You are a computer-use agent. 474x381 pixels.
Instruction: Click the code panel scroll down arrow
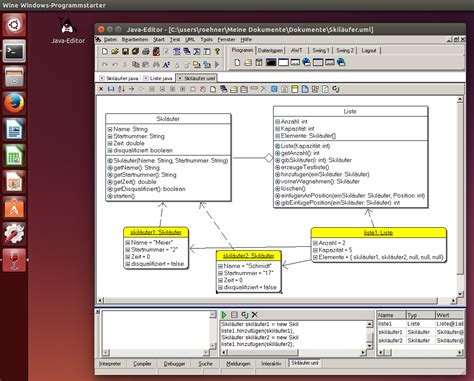tap(370, 346)
